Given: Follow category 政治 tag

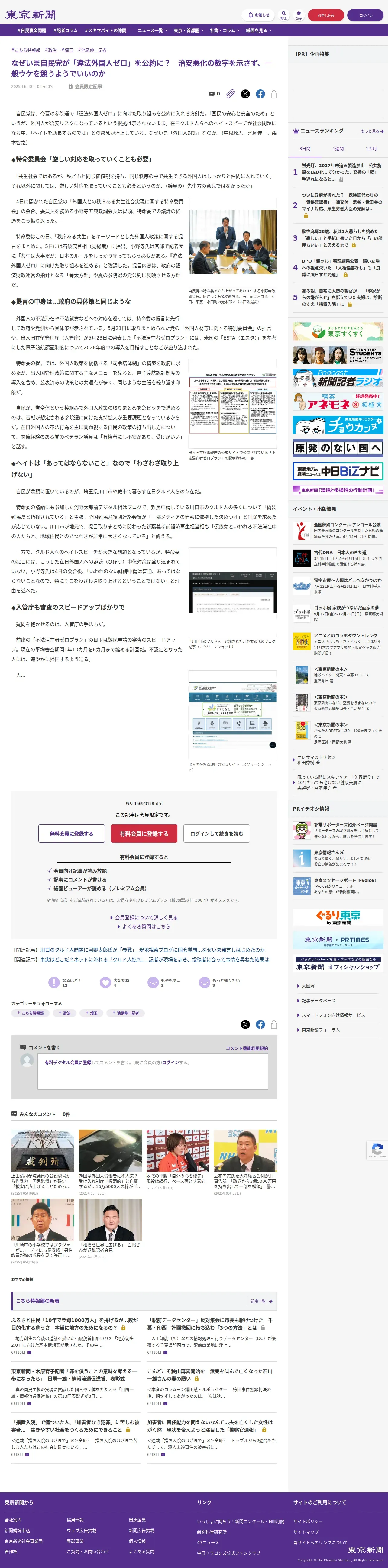Looking at the screenshot, I should (65, 1013).
